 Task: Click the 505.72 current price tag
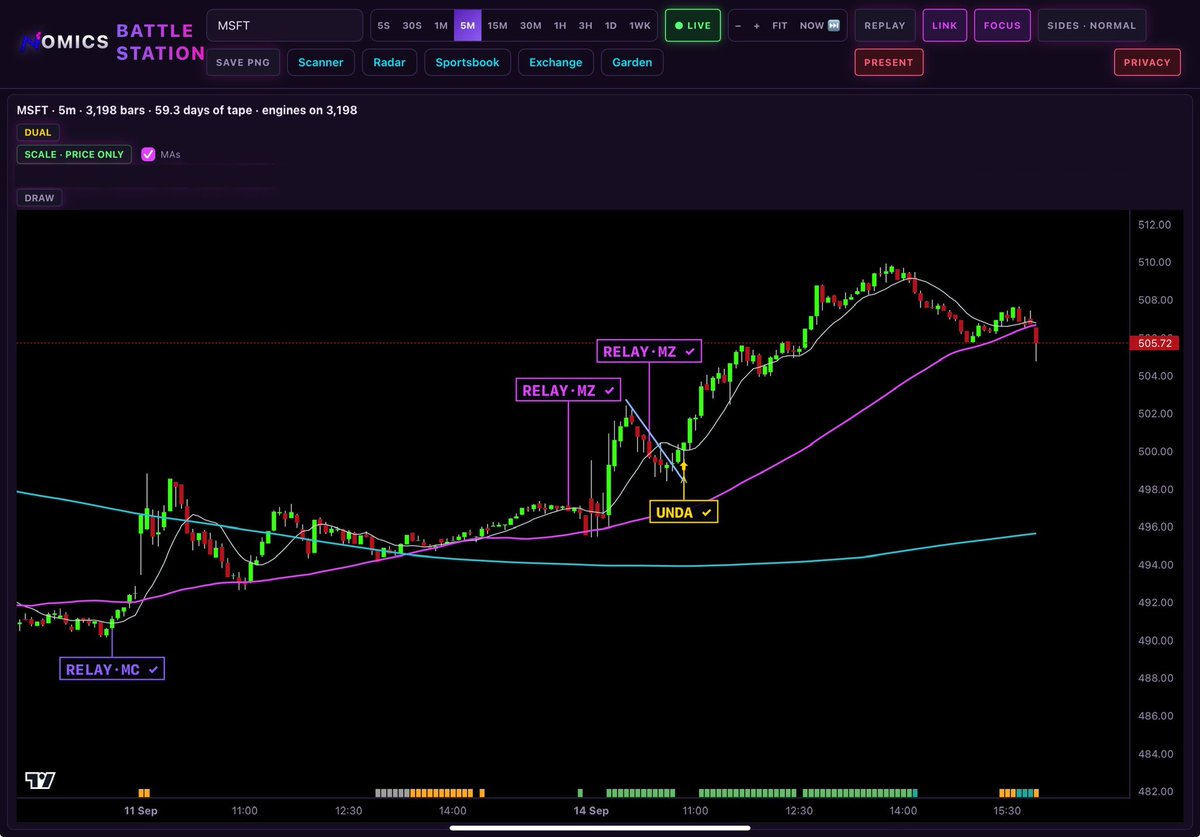coord(1154,343)
